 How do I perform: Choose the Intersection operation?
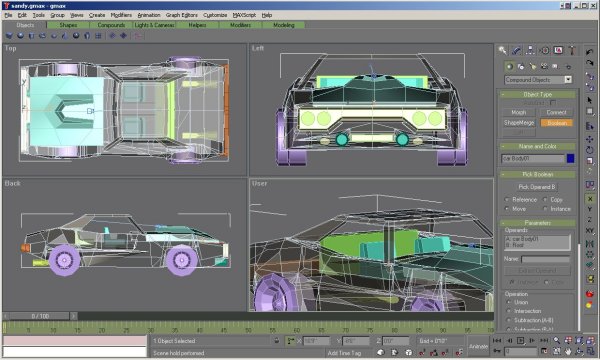tap(509, 311)
